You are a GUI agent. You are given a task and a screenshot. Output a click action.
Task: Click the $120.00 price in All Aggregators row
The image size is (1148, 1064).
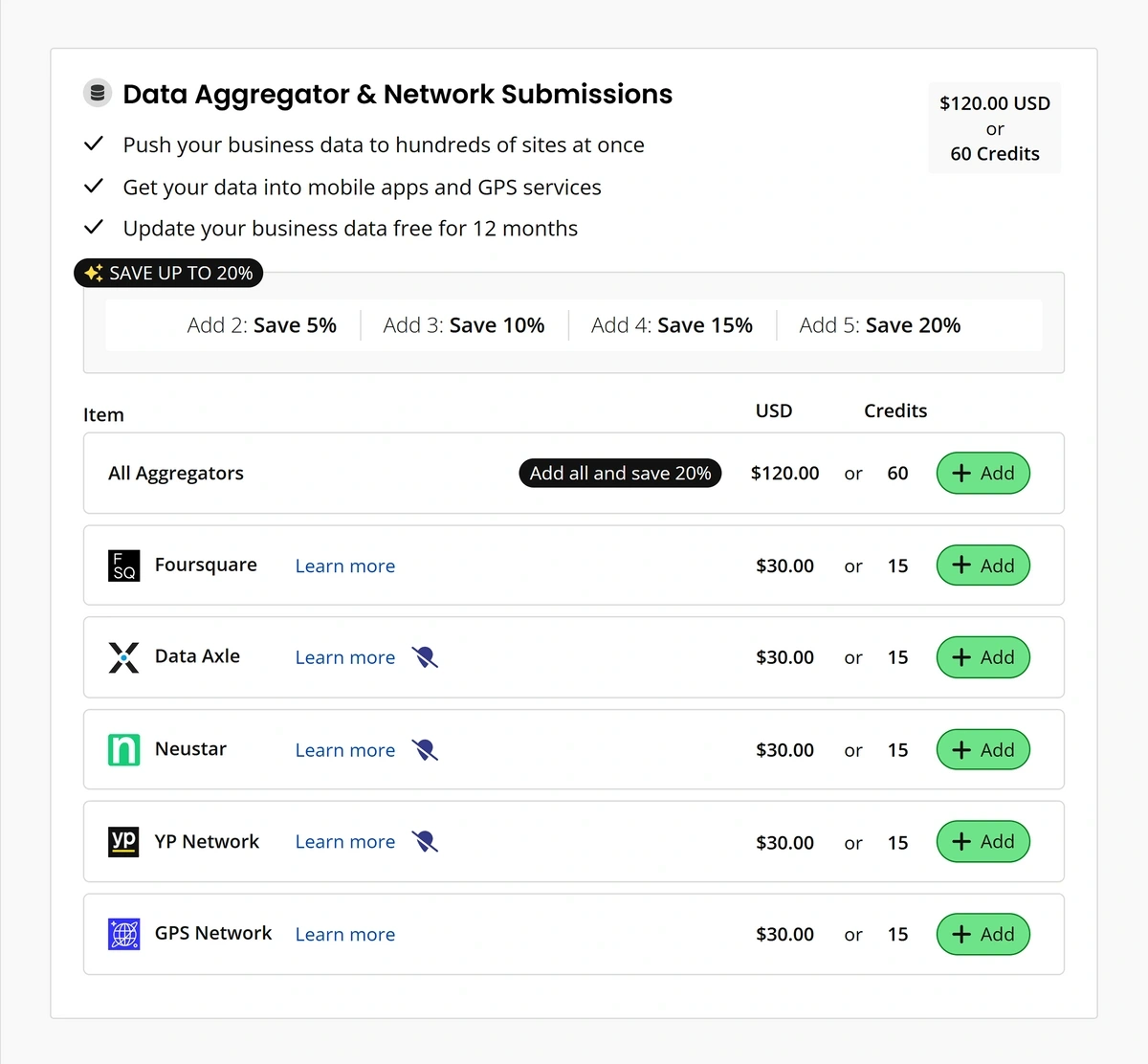tap(785, 474)
